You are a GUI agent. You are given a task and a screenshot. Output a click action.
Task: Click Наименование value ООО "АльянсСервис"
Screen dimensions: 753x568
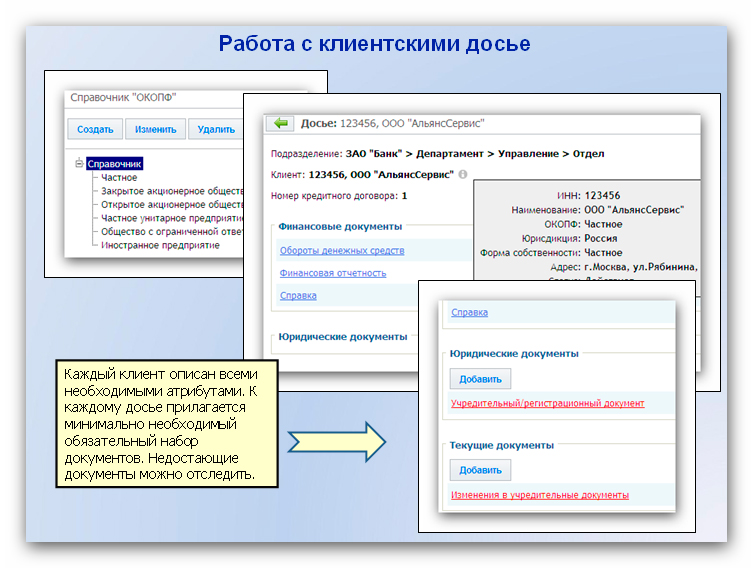pyautogui.click(x=634, y=210)
